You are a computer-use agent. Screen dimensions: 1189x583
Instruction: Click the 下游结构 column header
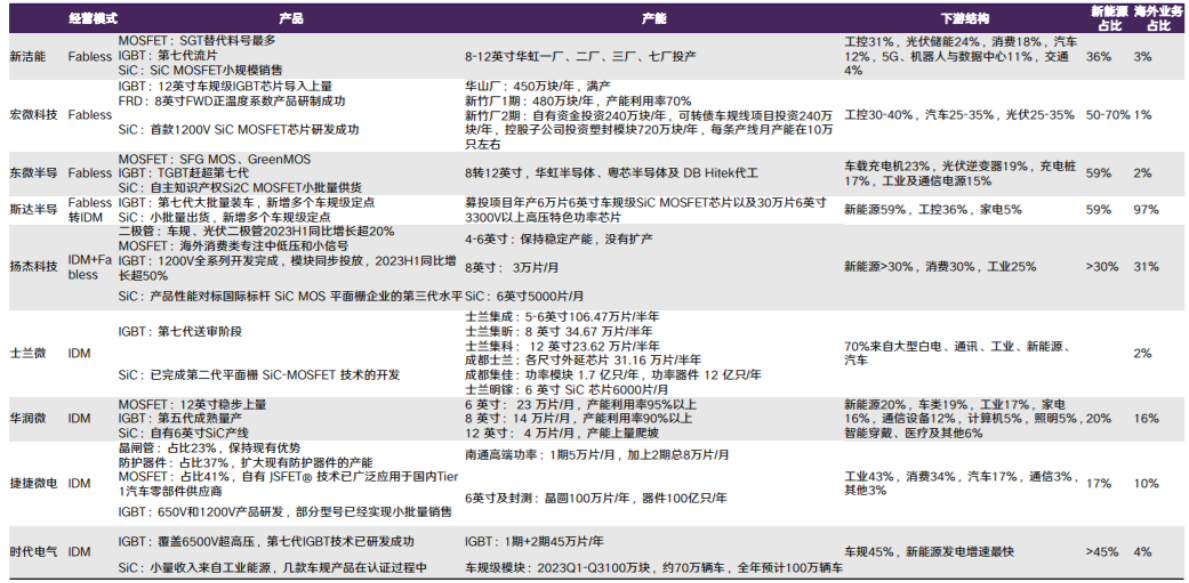tap(965, 19)
